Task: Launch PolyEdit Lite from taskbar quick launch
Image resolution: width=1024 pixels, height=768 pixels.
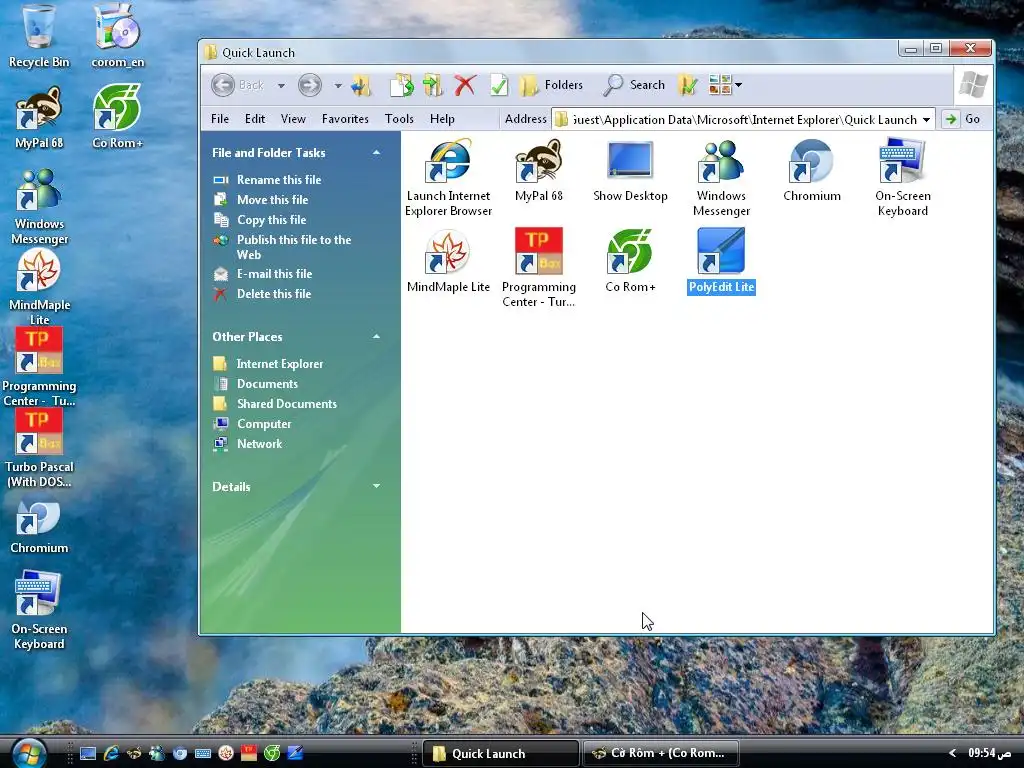Action: tap(295, 754)
